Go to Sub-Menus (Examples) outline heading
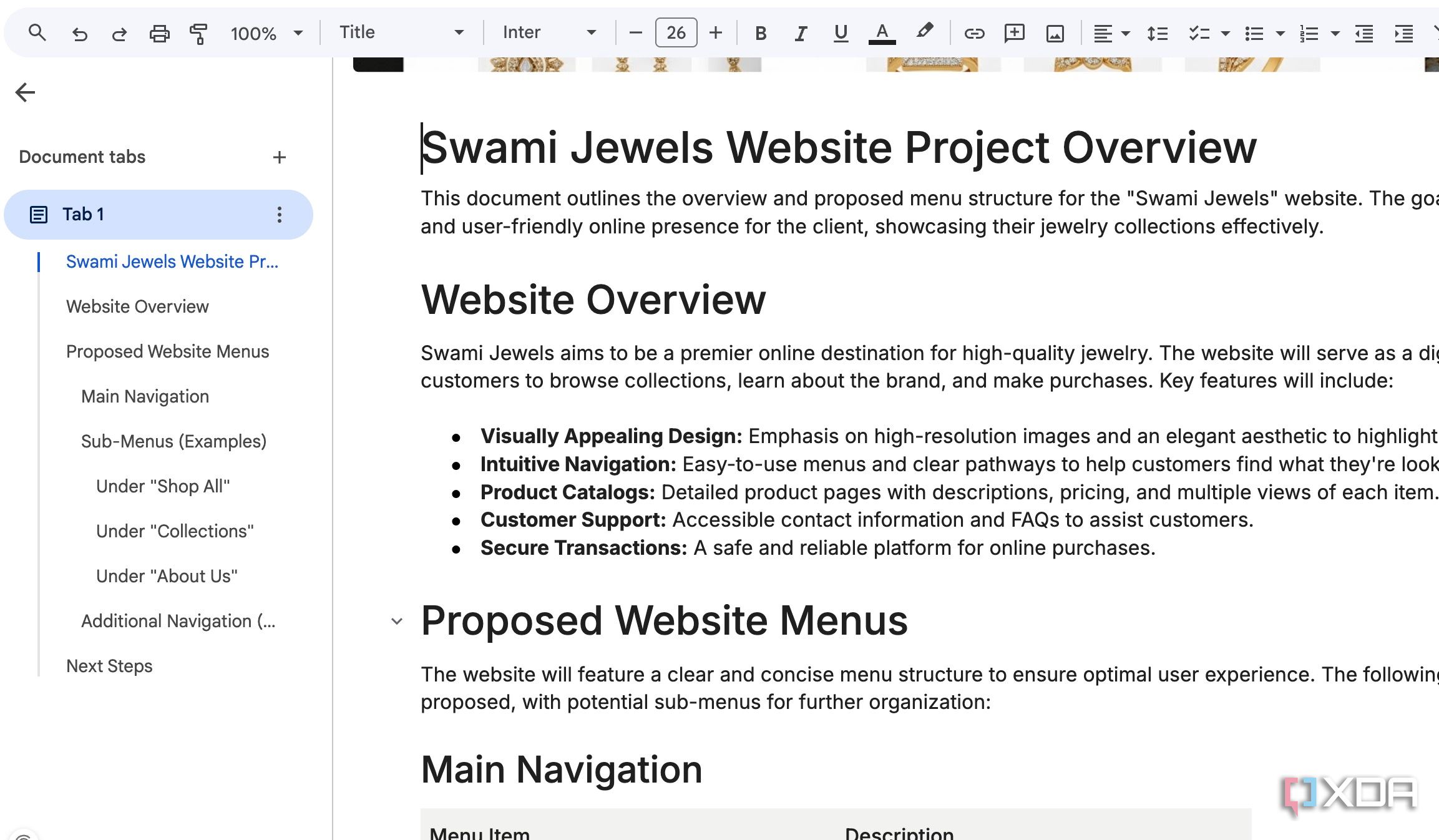The image size is (1439, 840). 173,441
